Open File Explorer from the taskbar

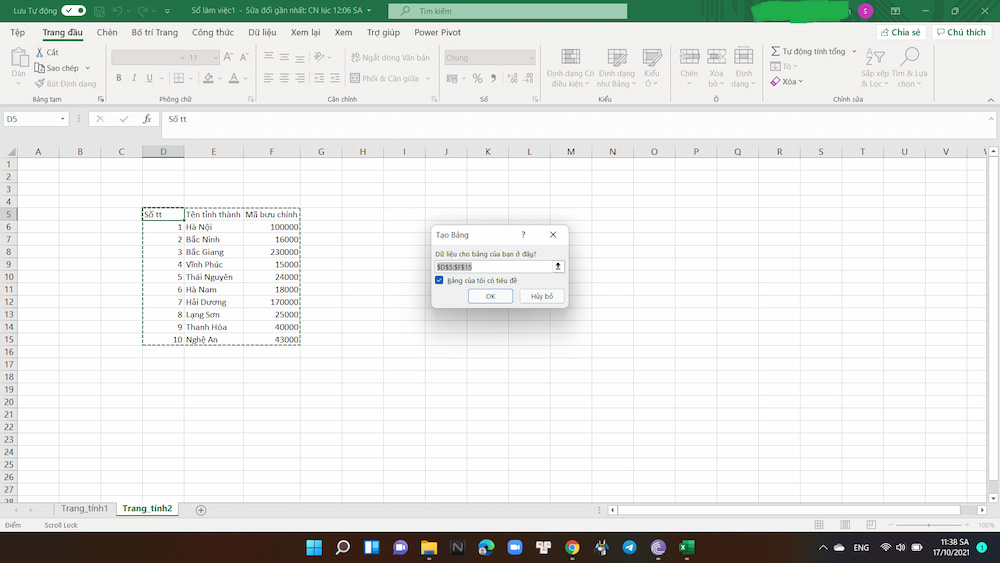tap(429, 547)
